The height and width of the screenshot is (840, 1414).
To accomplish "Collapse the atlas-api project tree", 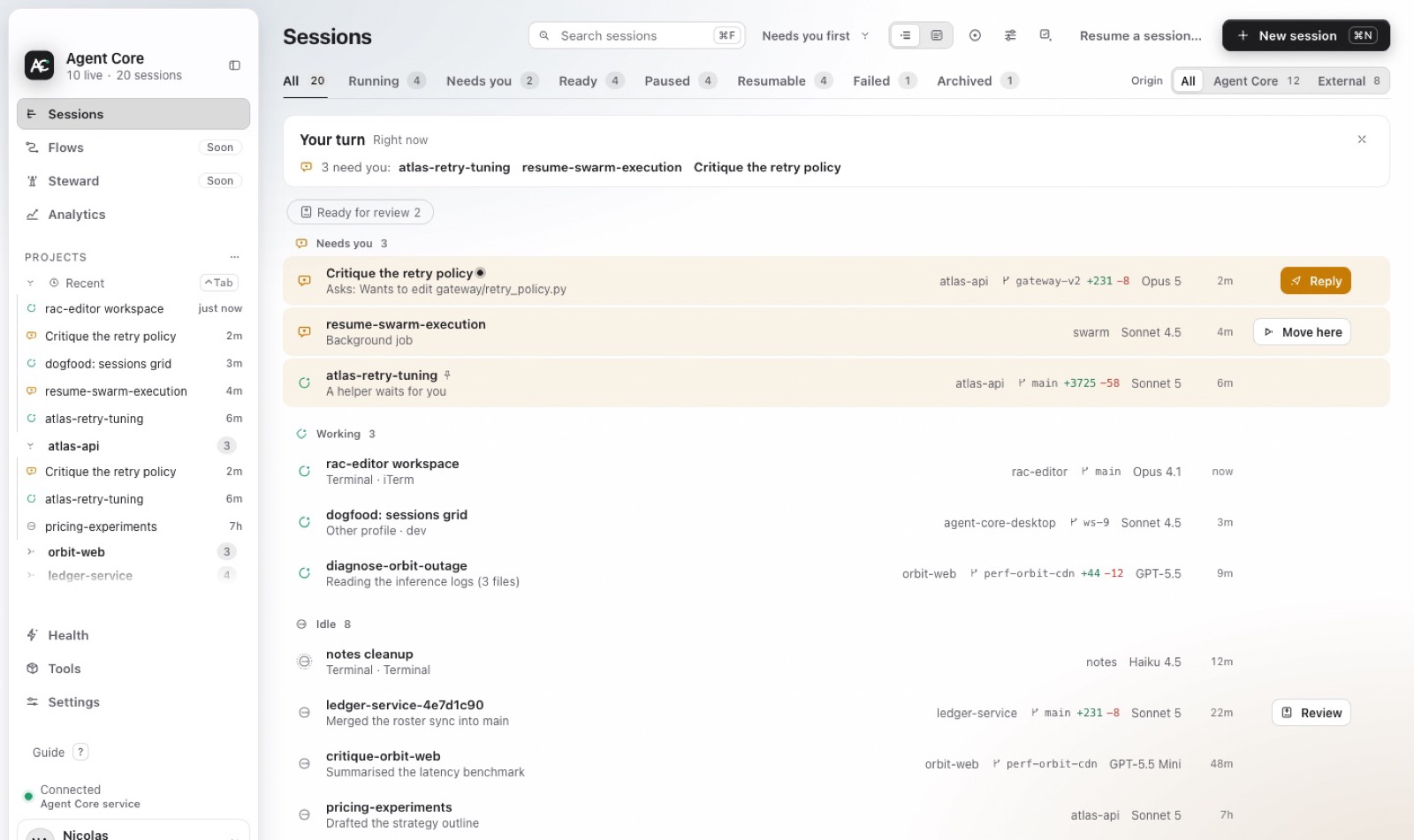I will click(30, 446).
